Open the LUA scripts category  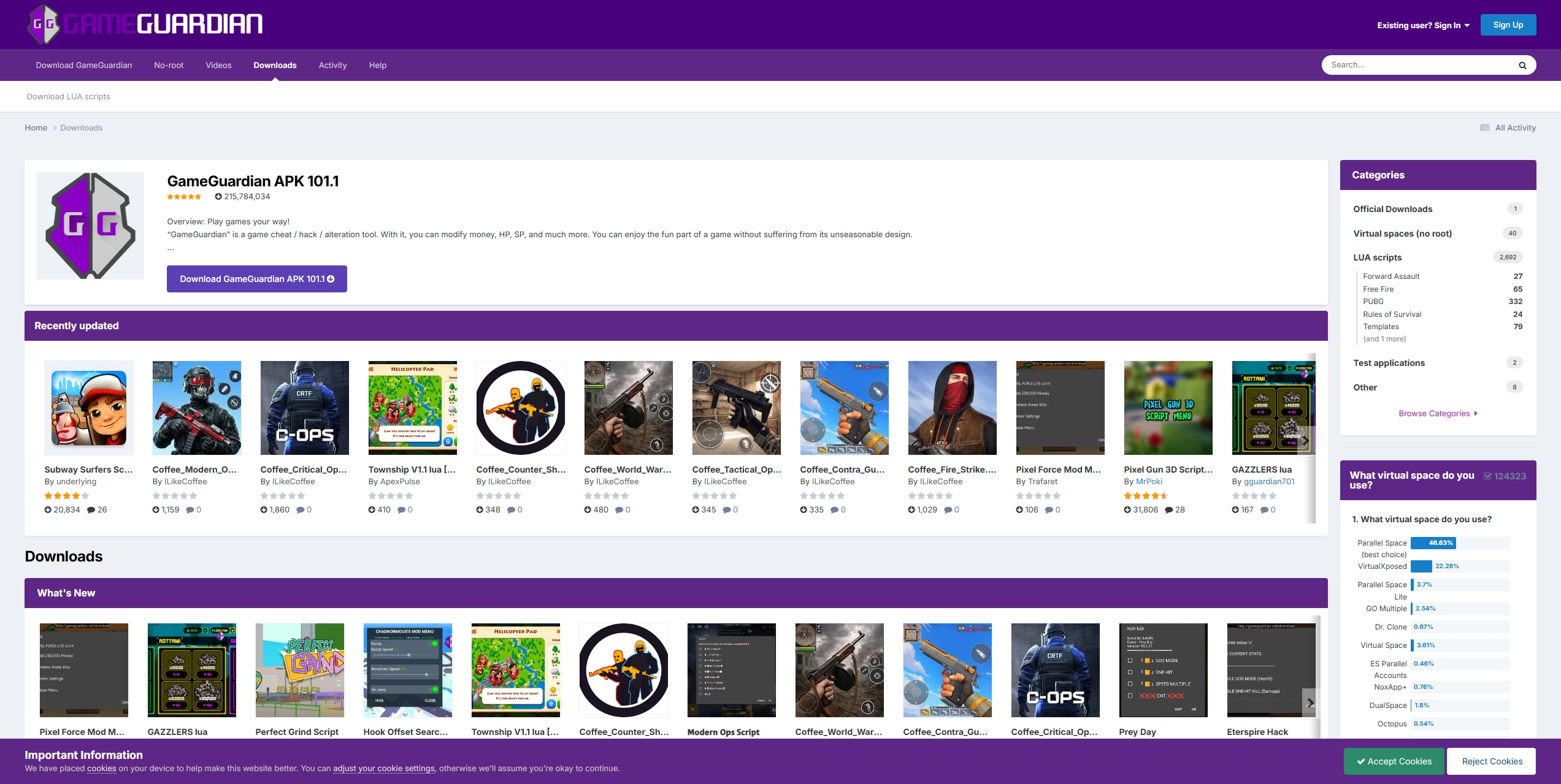pyautogui.click(x=1378, y=257)
